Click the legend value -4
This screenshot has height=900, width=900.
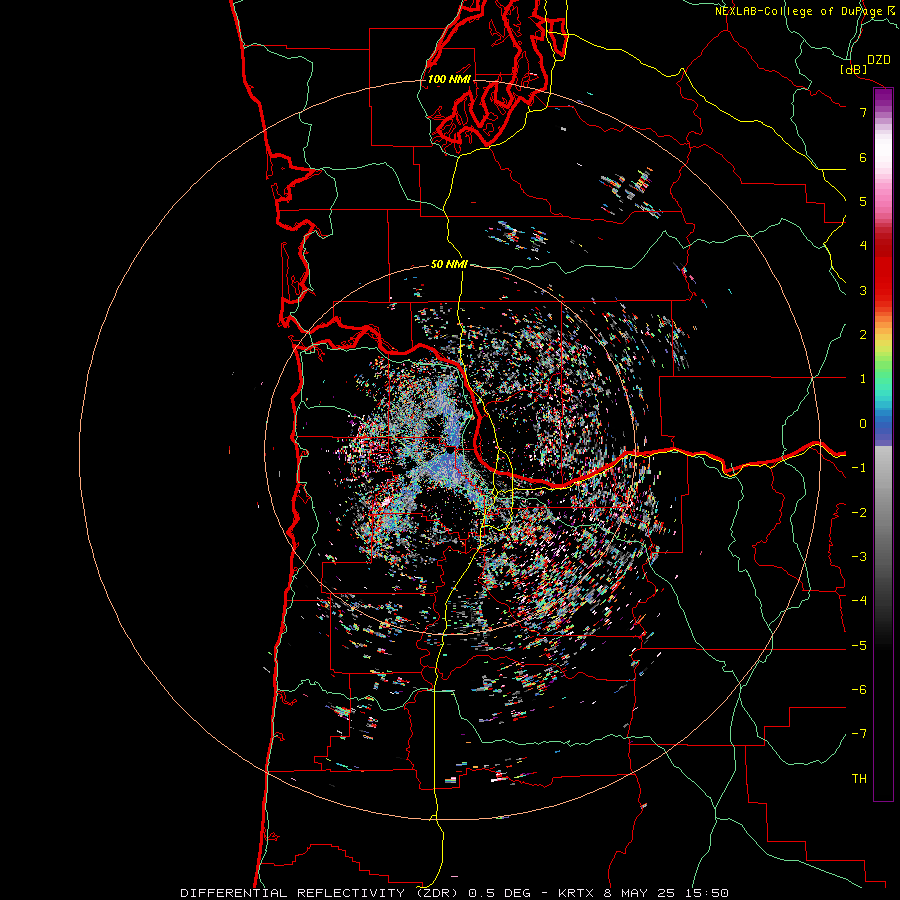[859, 601]
